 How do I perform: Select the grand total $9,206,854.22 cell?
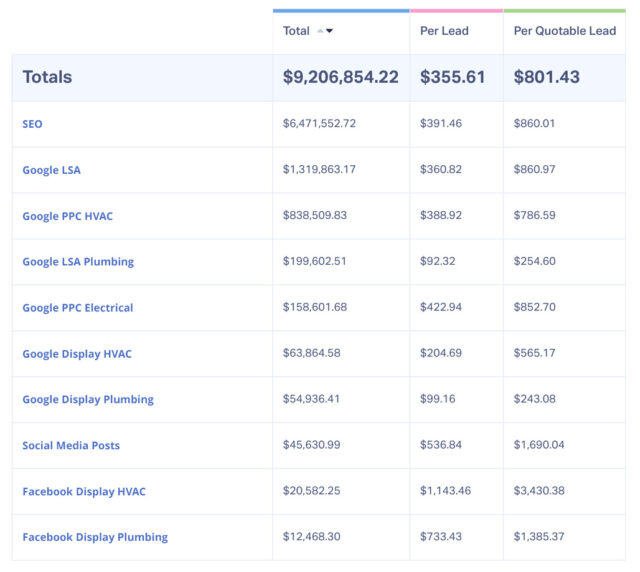pos(340,77)
